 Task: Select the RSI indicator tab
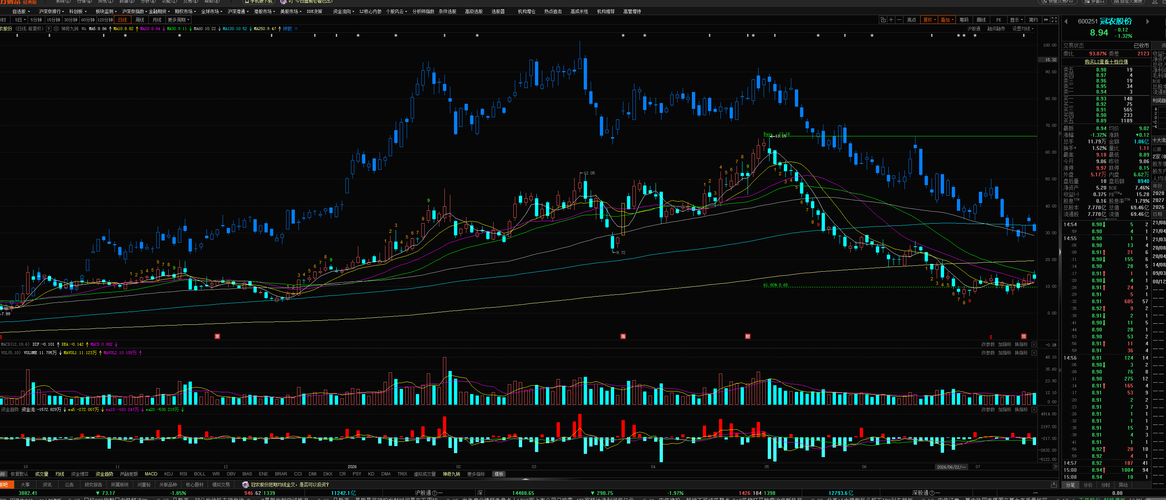[183, 474]
